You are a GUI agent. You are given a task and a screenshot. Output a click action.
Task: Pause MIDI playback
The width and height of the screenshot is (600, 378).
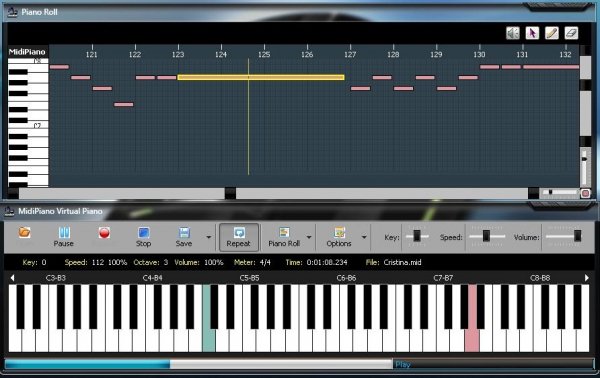pos(64,237)
